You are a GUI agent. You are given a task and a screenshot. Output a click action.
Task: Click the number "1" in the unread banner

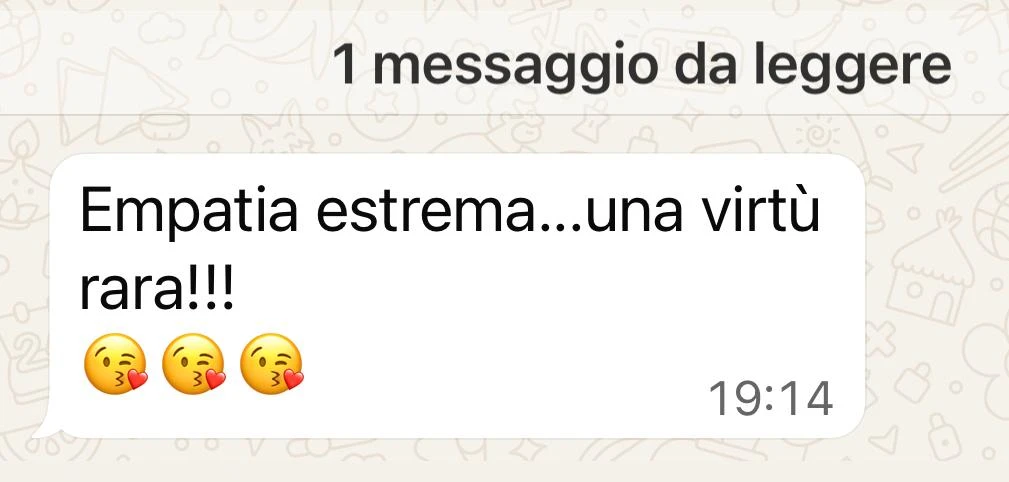[x=346, y=64]
